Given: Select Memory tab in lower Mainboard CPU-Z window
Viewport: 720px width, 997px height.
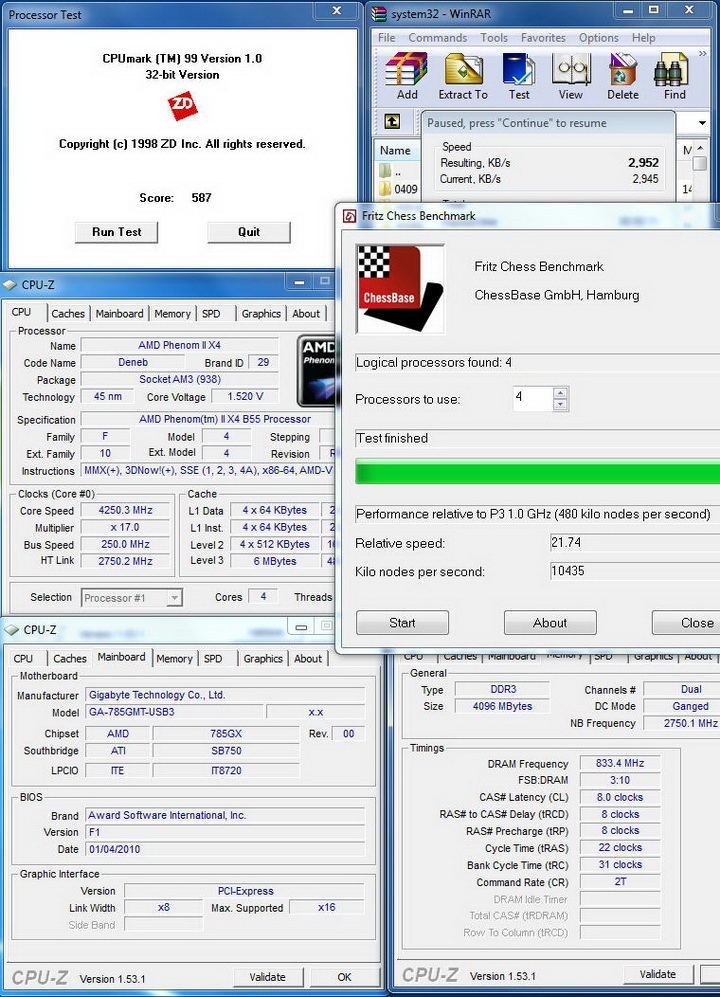Looking at the screenshot, I should pos(174,659).
